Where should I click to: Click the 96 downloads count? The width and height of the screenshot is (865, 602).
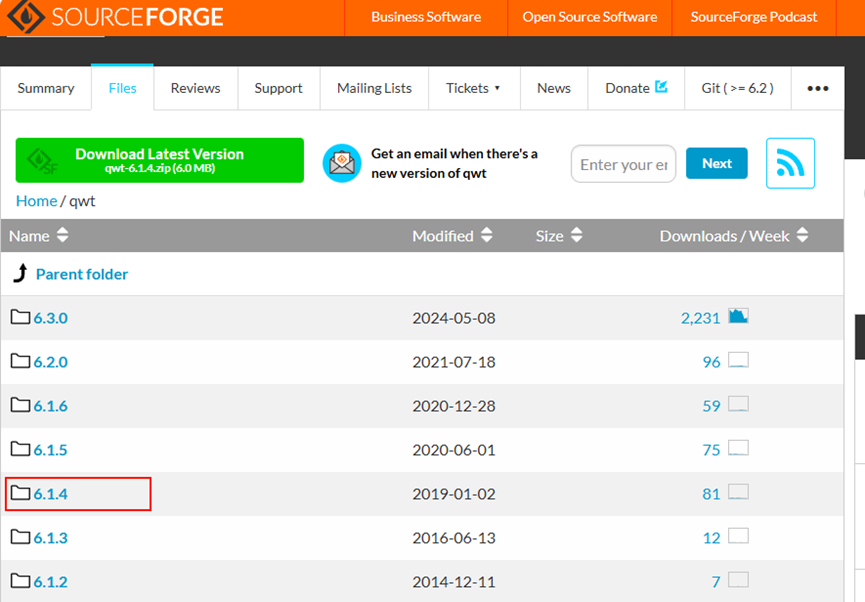[711, 362]
